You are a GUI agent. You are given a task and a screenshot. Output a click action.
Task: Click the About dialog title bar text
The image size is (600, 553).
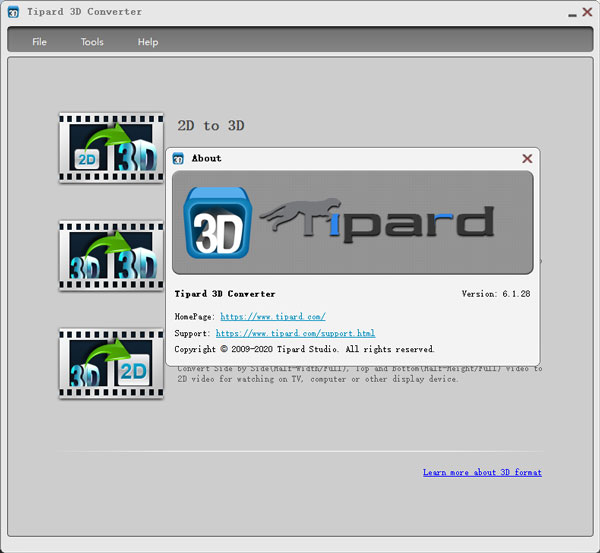click(x=207, y=158)
